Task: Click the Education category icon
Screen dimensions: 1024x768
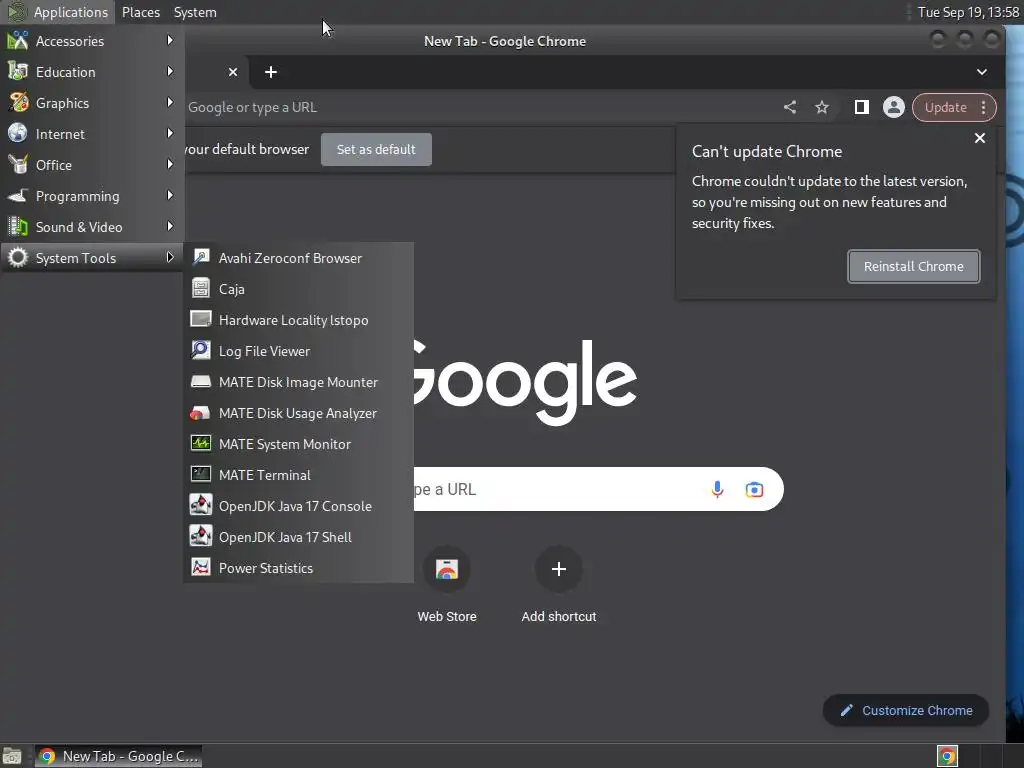Action: tap(18, 71)
